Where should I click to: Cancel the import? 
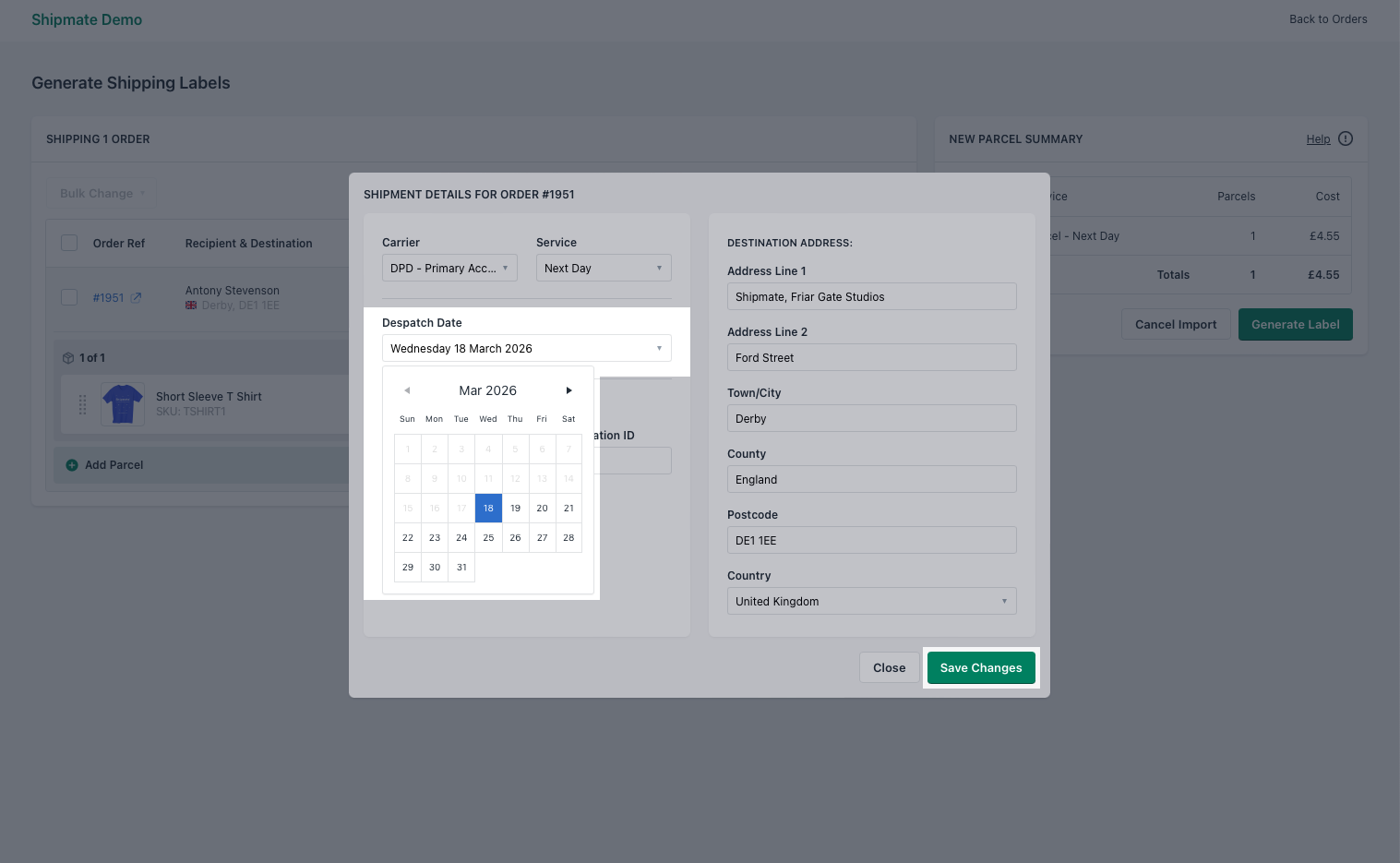coord(1176,324)
